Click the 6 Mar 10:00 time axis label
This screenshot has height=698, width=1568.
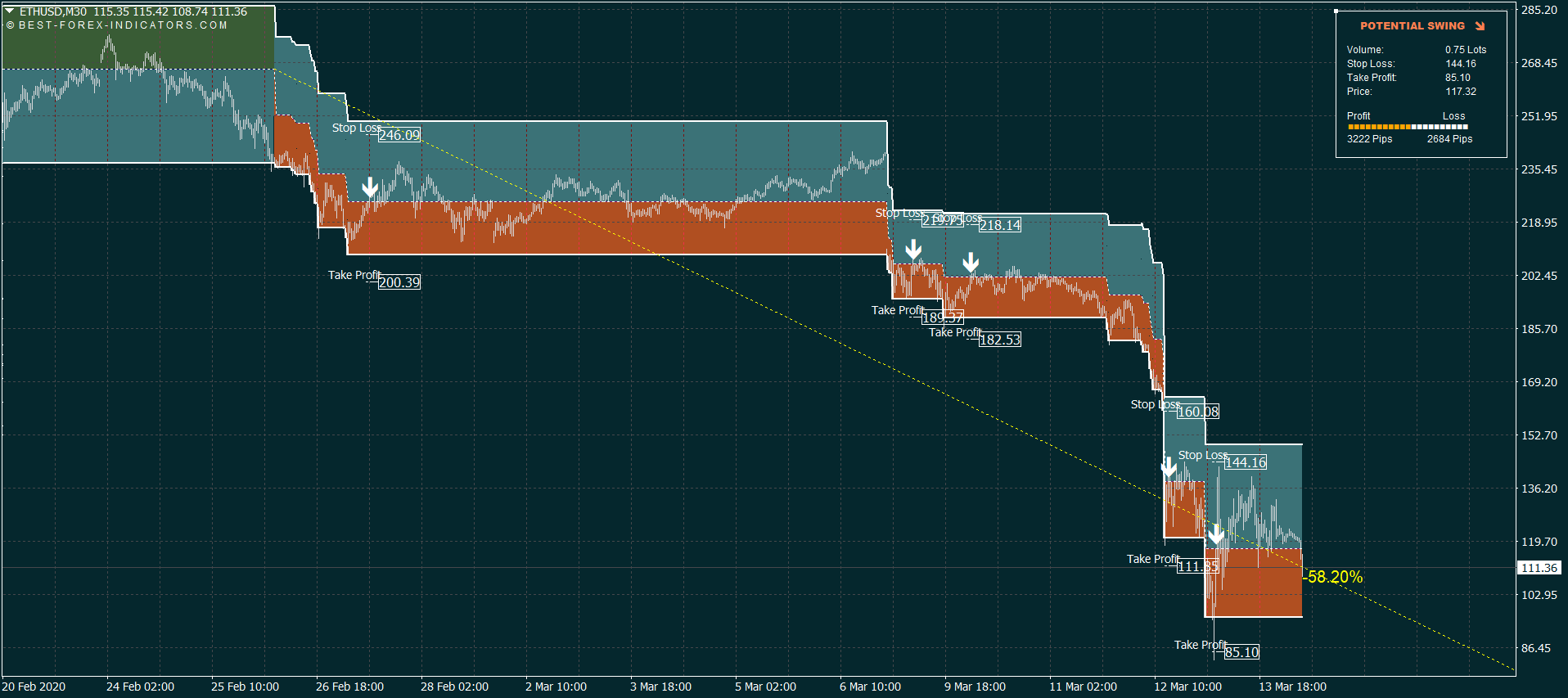[870, 687]
